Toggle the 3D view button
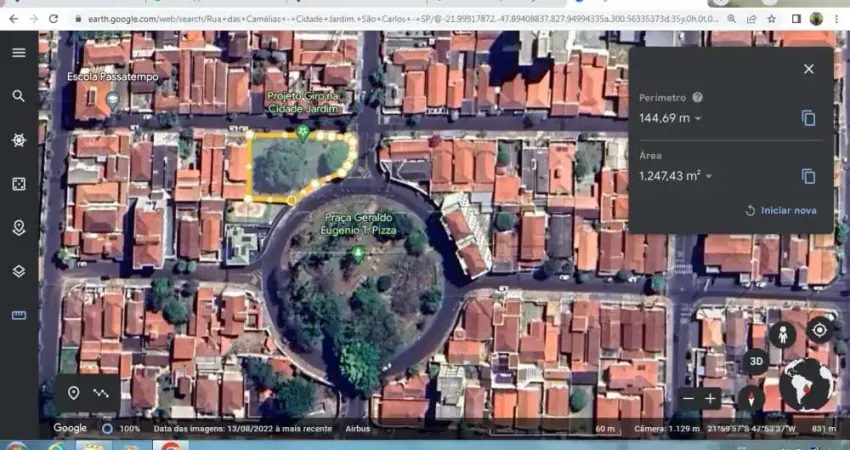The height and width of the screenshot is (450, 850). point(756,362)
